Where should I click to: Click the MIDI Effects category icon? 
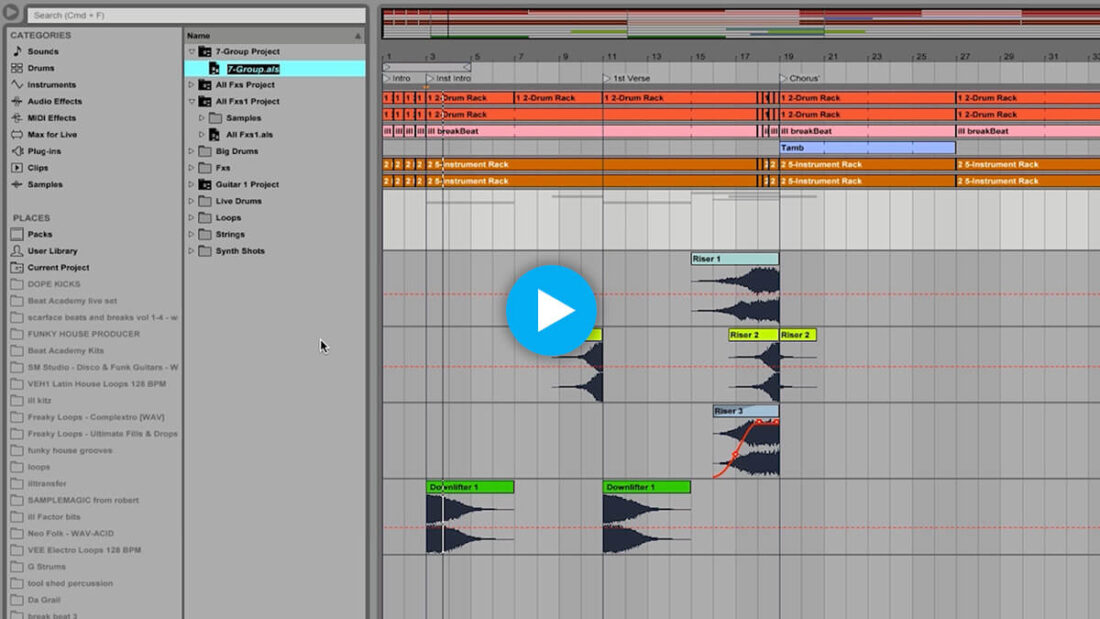(17, 118)
